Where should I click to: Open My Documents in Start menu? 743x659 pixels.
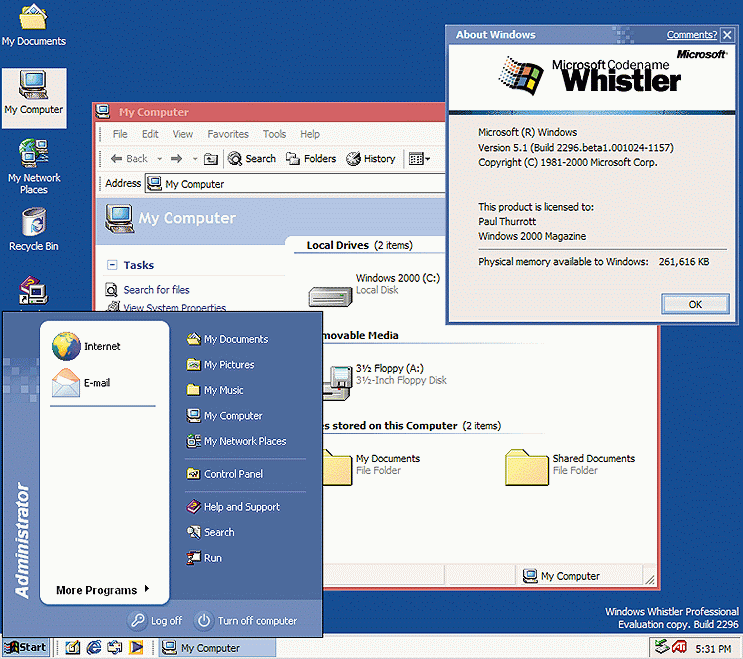[x=227, y=339]
